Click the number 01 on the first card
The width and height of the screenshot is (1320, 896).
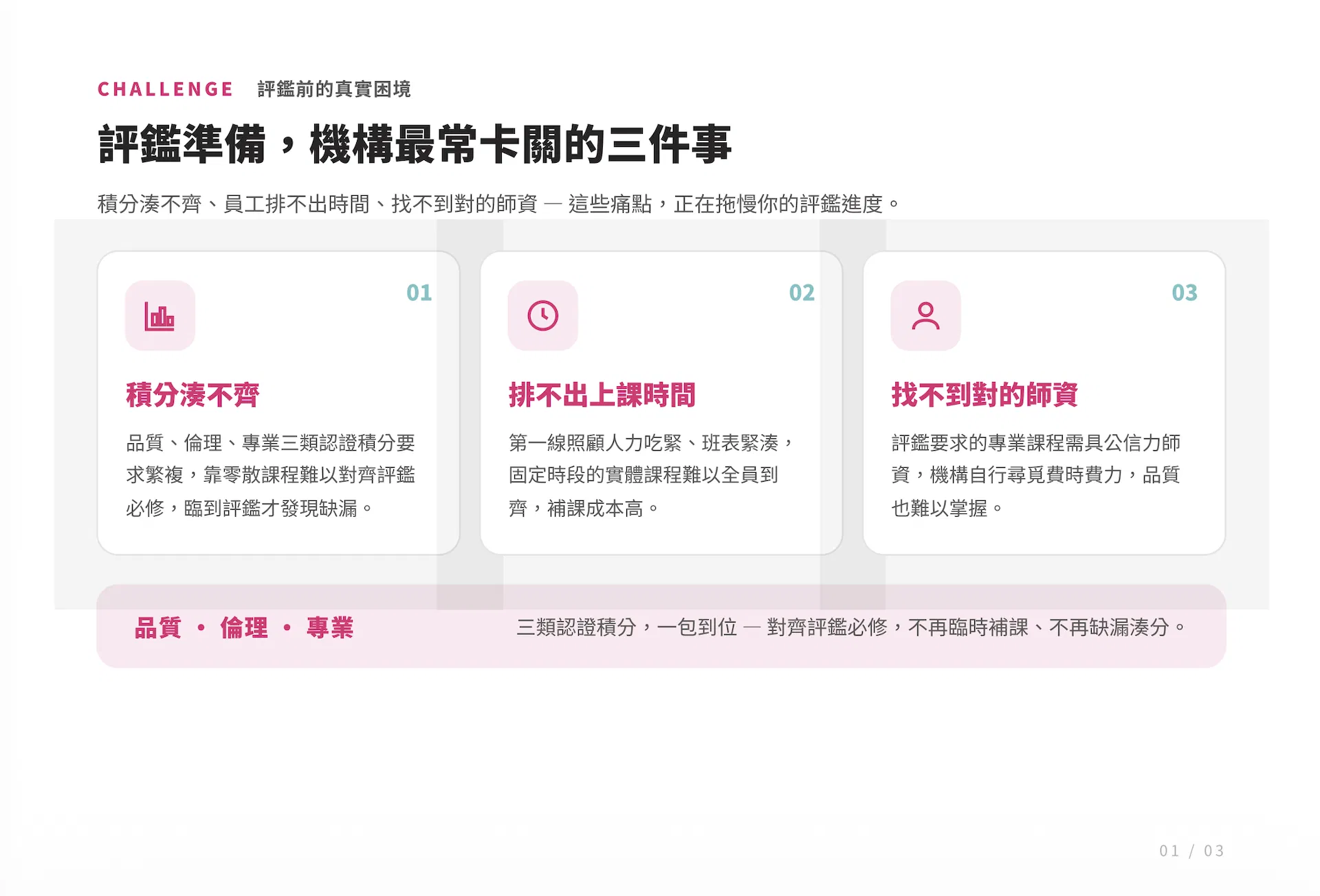[419, 293]
